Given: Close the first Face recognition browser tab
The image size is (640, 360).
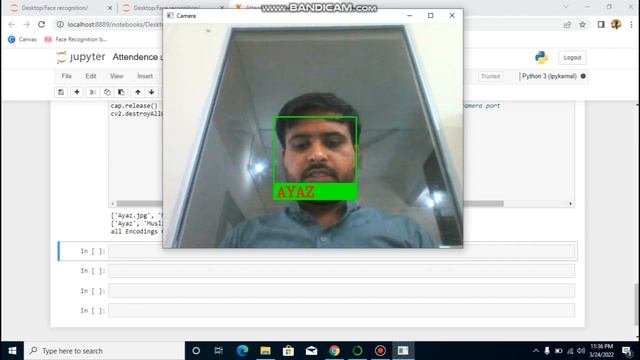Looking at the screenshot, I should point(110,8).
